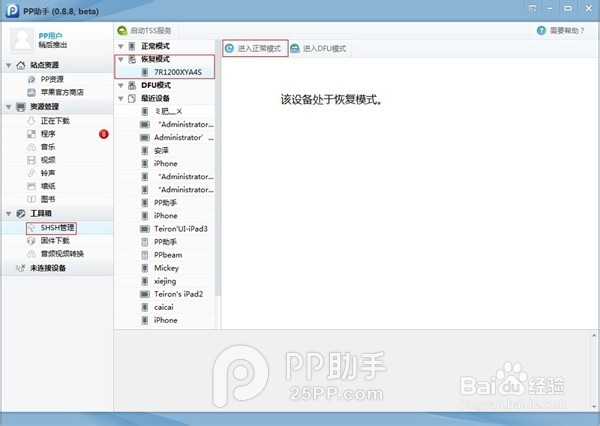Collapse the 工具箱 sidebar section

pos(8,214)
